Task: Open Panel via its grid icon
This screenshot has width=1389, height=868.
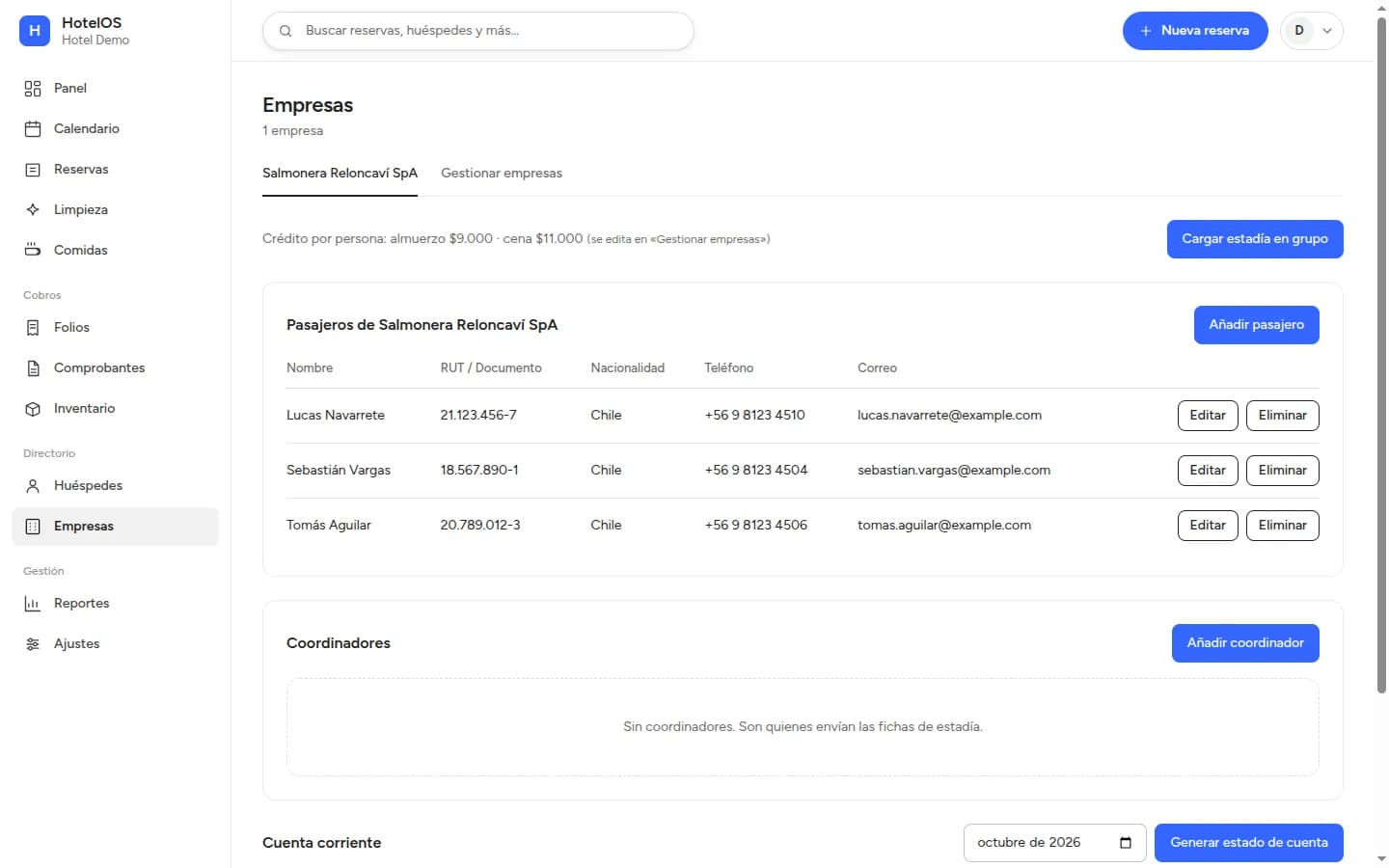Action: pyautogui.click(x=33, y=89)
